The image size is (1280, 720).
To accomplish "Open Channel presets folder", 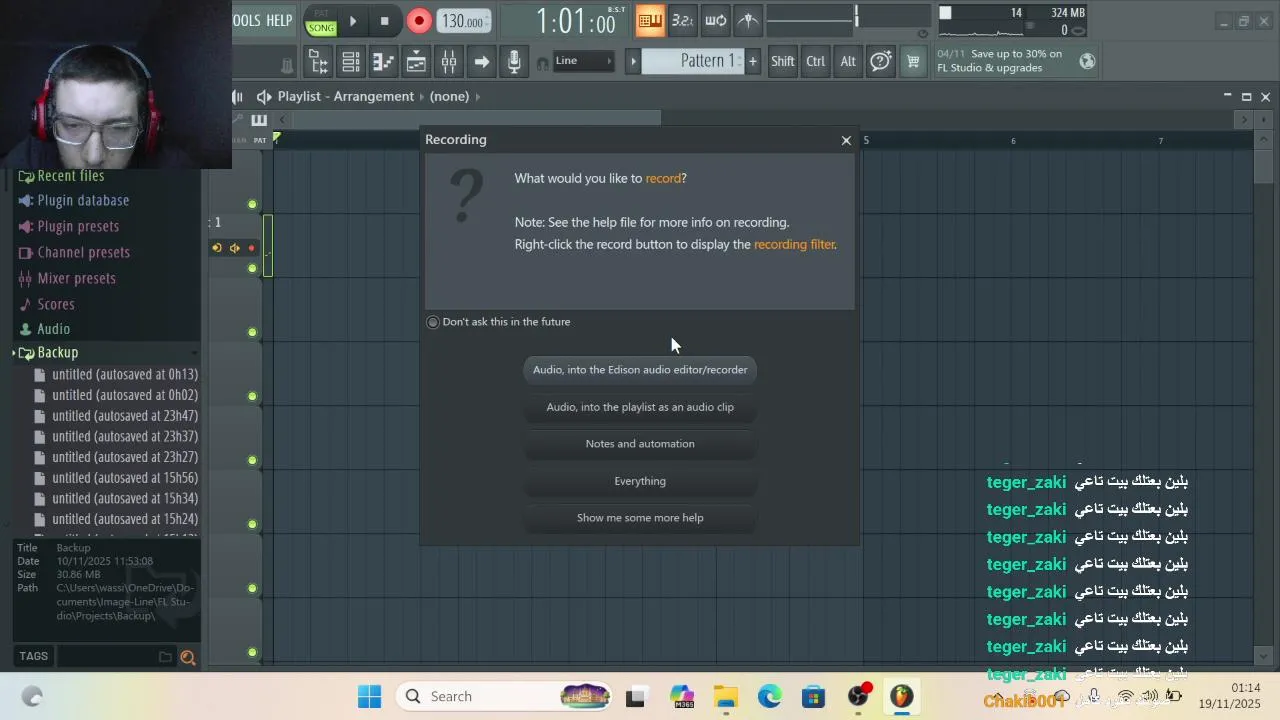I will pos(83,252).
